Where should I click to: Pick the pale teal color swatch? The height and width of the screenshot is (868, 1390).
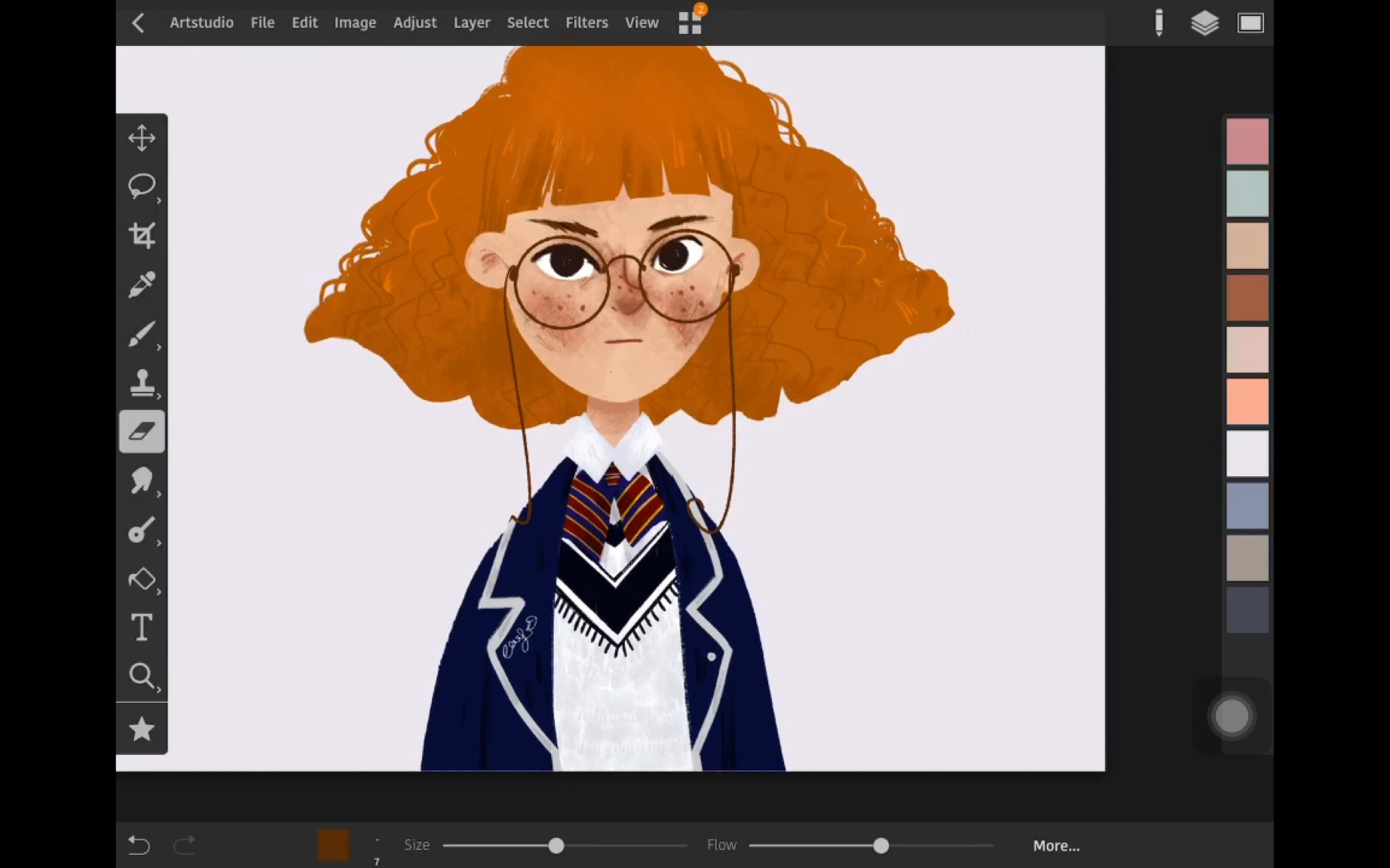point(1248,194)
